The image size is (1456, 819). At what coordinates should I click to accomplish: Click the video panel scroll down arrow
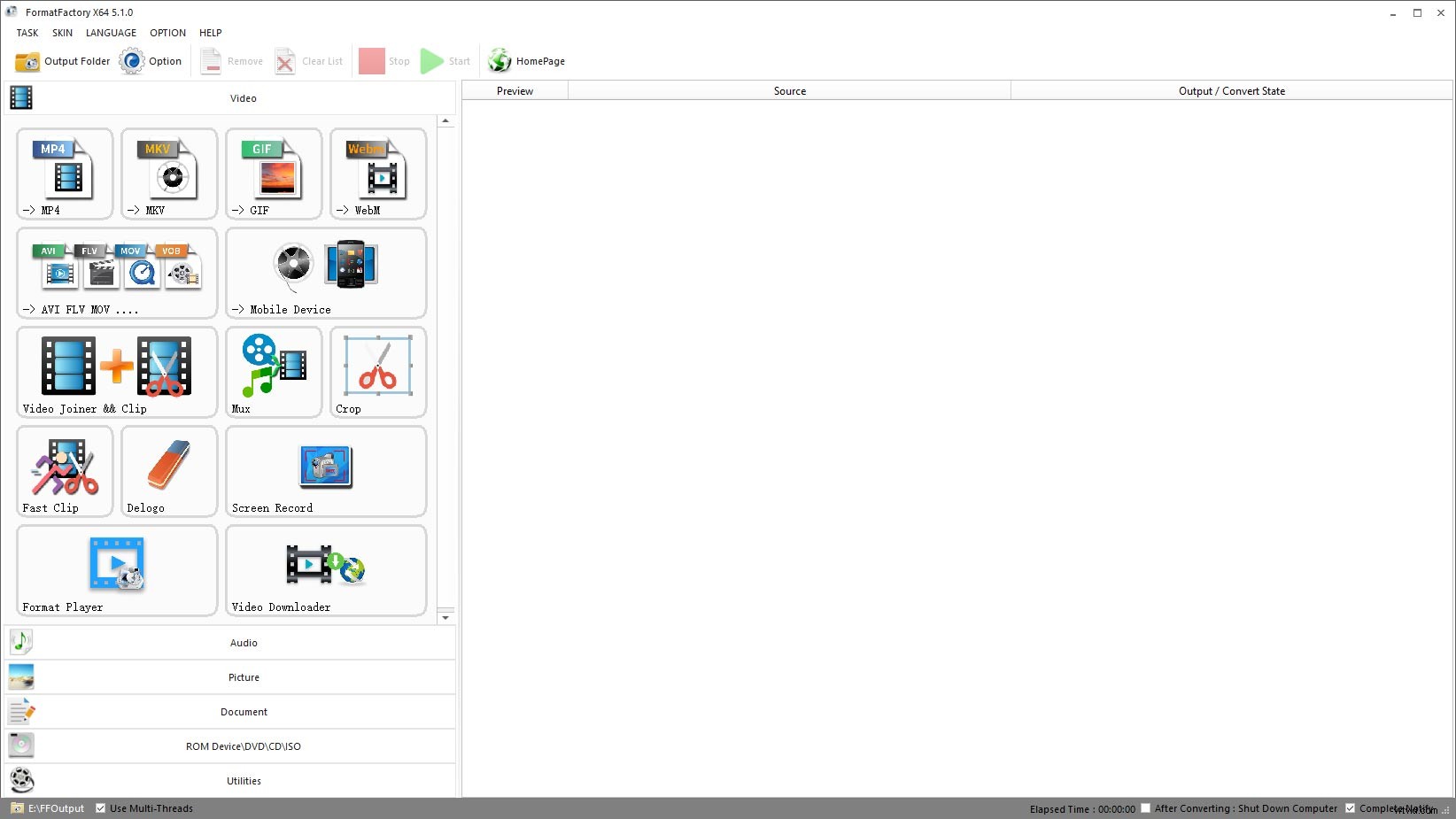446,617
